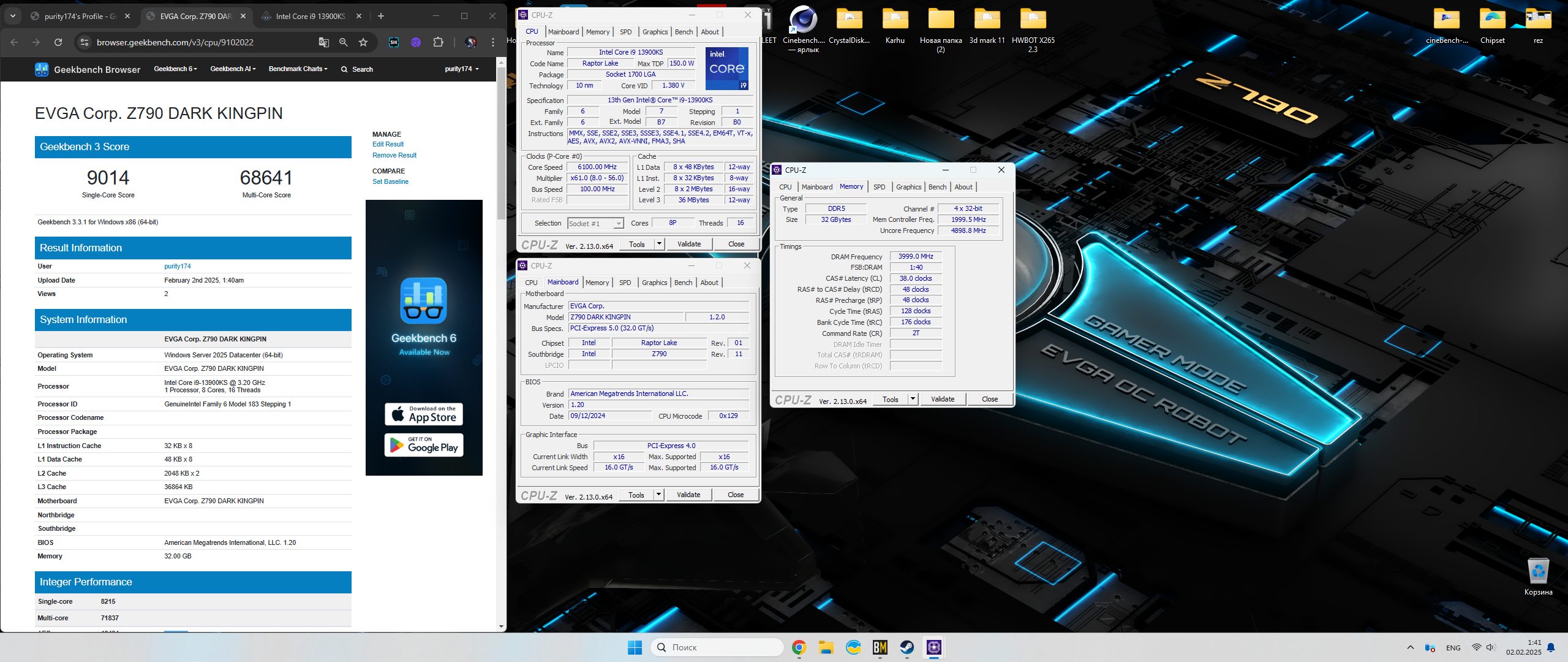Image resolution: width=1568 pixels, height=662 pixels.
Task: Click the CPU-Z icon in the taskbar
Action: point(934,647)
